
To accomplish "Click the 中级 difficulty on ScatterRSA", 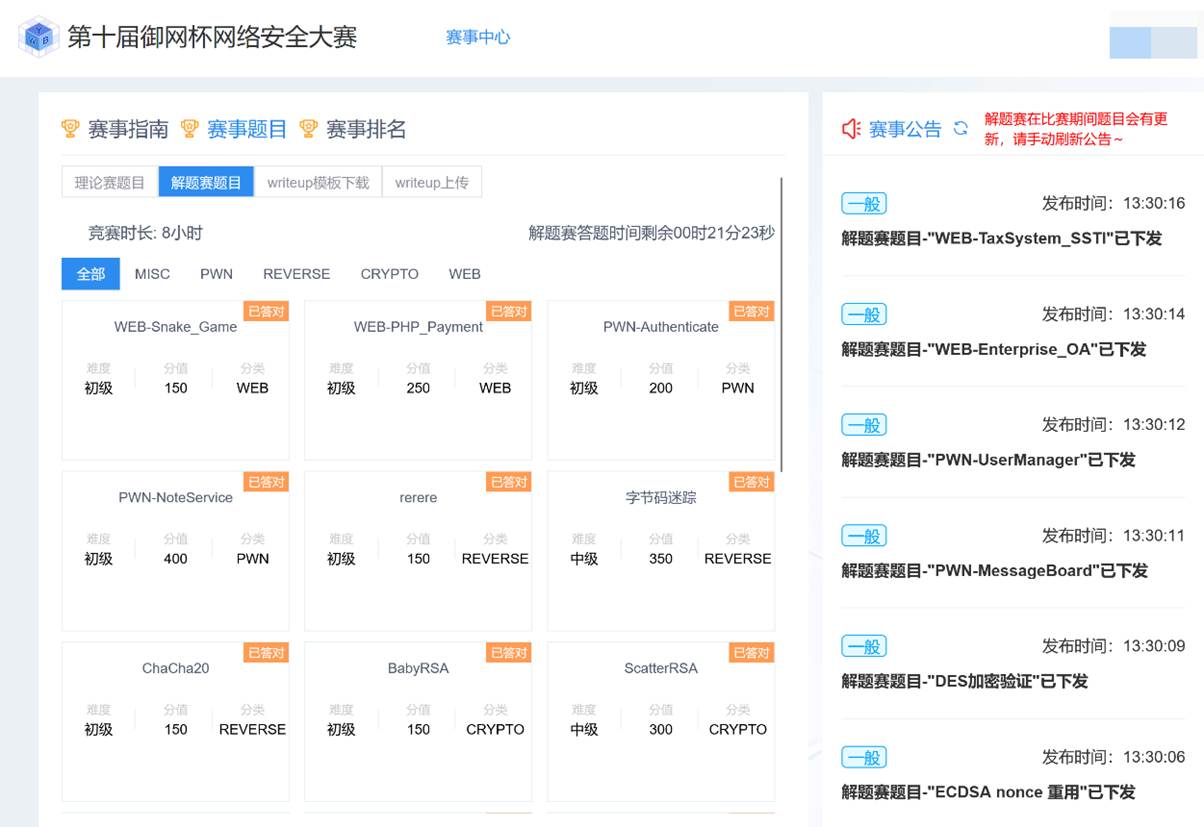I will coord(584,730).
